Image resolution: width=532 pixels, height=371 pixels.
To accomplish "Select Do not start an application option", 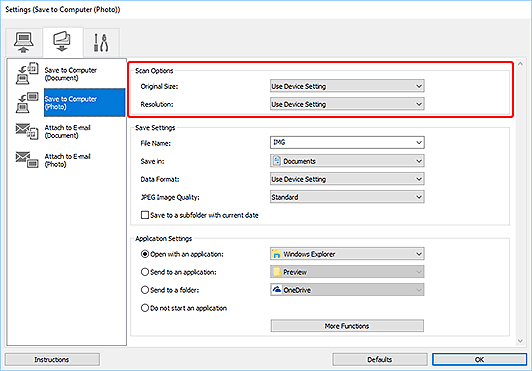I will pyautogui.click(x=145, y=308).
